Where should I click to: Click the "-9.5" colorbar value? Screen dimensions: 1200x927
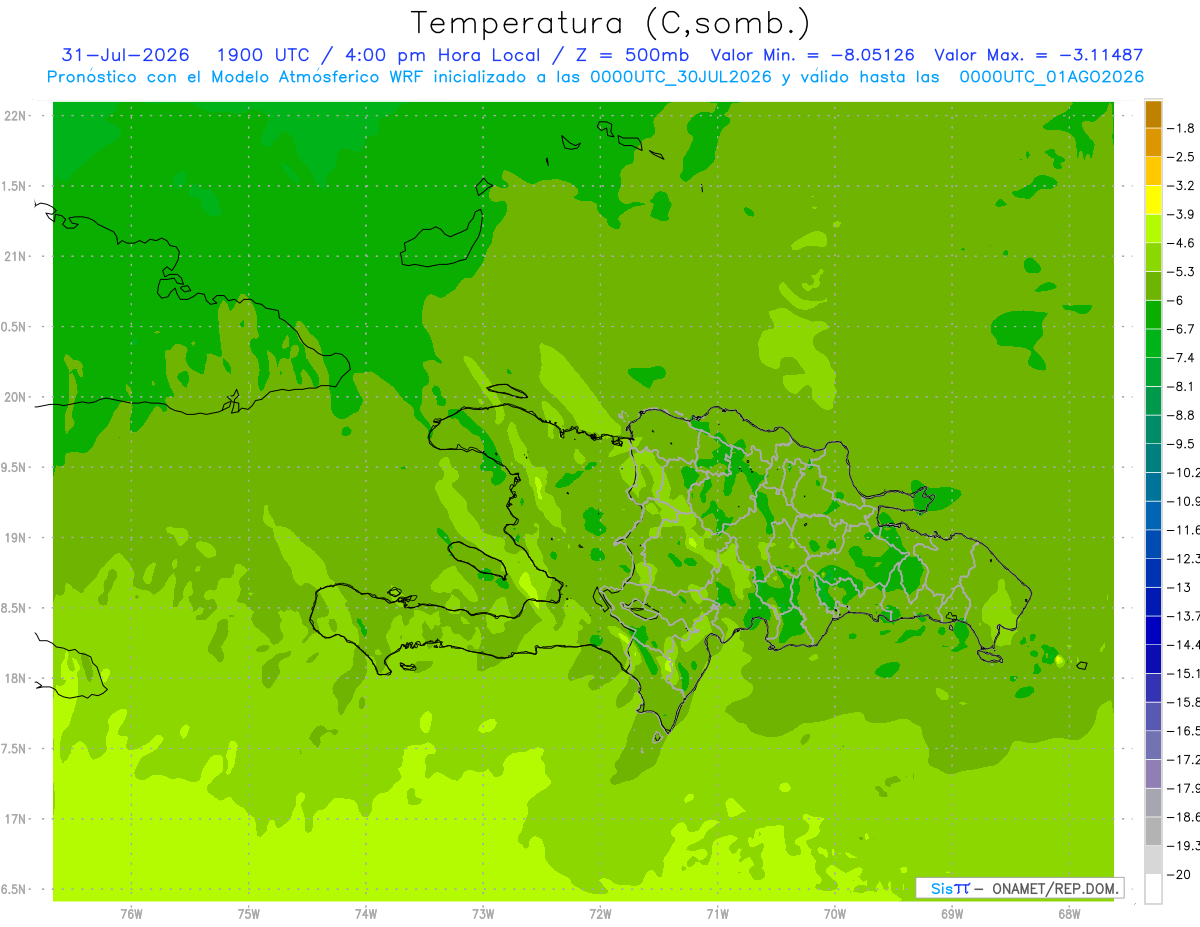click(1182, 443)
